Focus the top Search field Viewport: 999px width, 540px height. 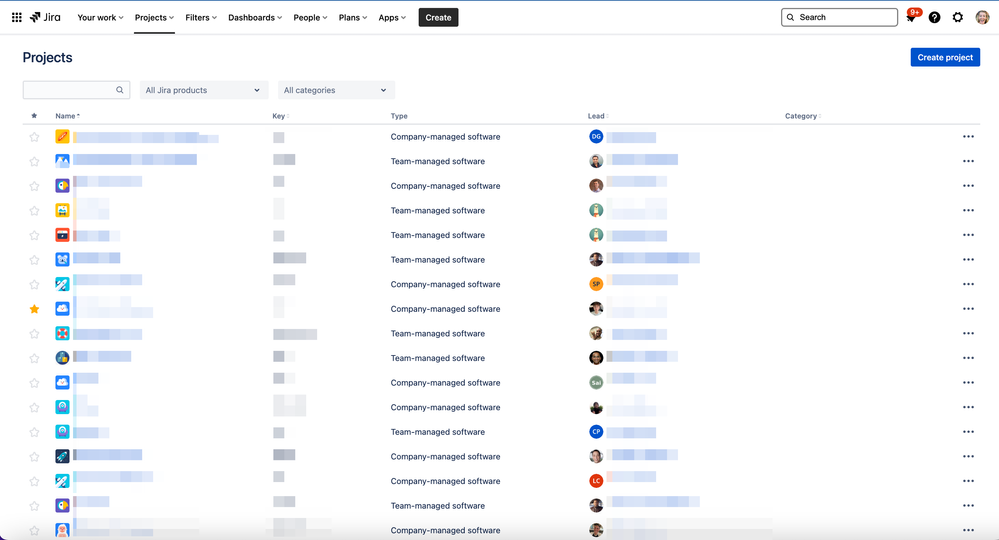[839, 17]
